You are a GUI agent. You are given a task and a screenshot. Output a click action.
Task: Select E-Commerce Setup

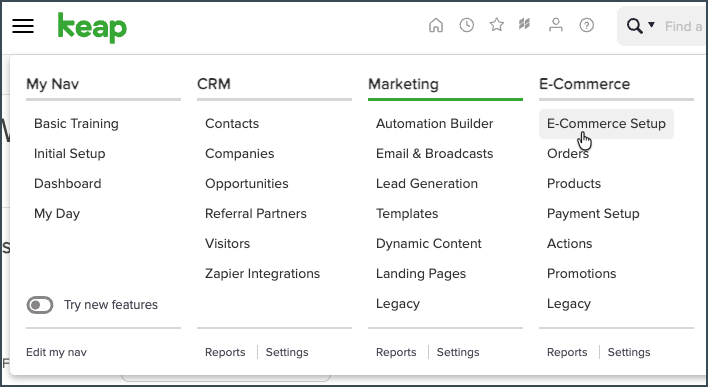606,124
